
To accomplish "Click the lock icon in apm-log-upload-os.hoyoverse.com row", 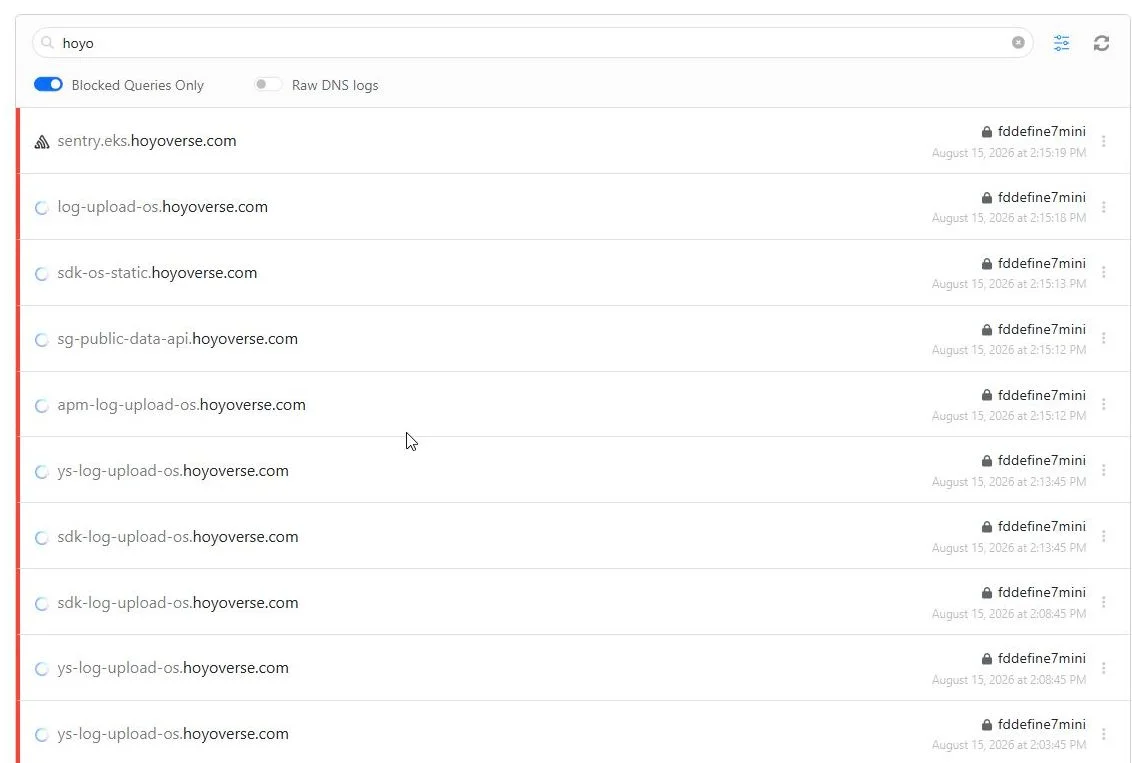I will pyautogui.click(x=986, y=395).
